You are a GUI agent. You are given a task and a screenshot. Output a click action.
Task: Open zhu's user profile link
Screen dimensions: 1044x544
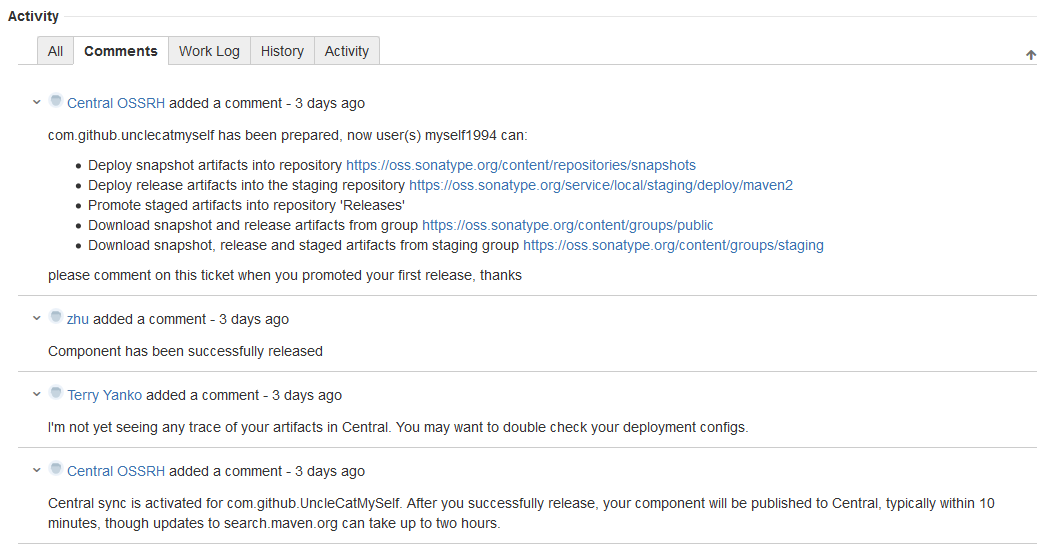point(78,319)
